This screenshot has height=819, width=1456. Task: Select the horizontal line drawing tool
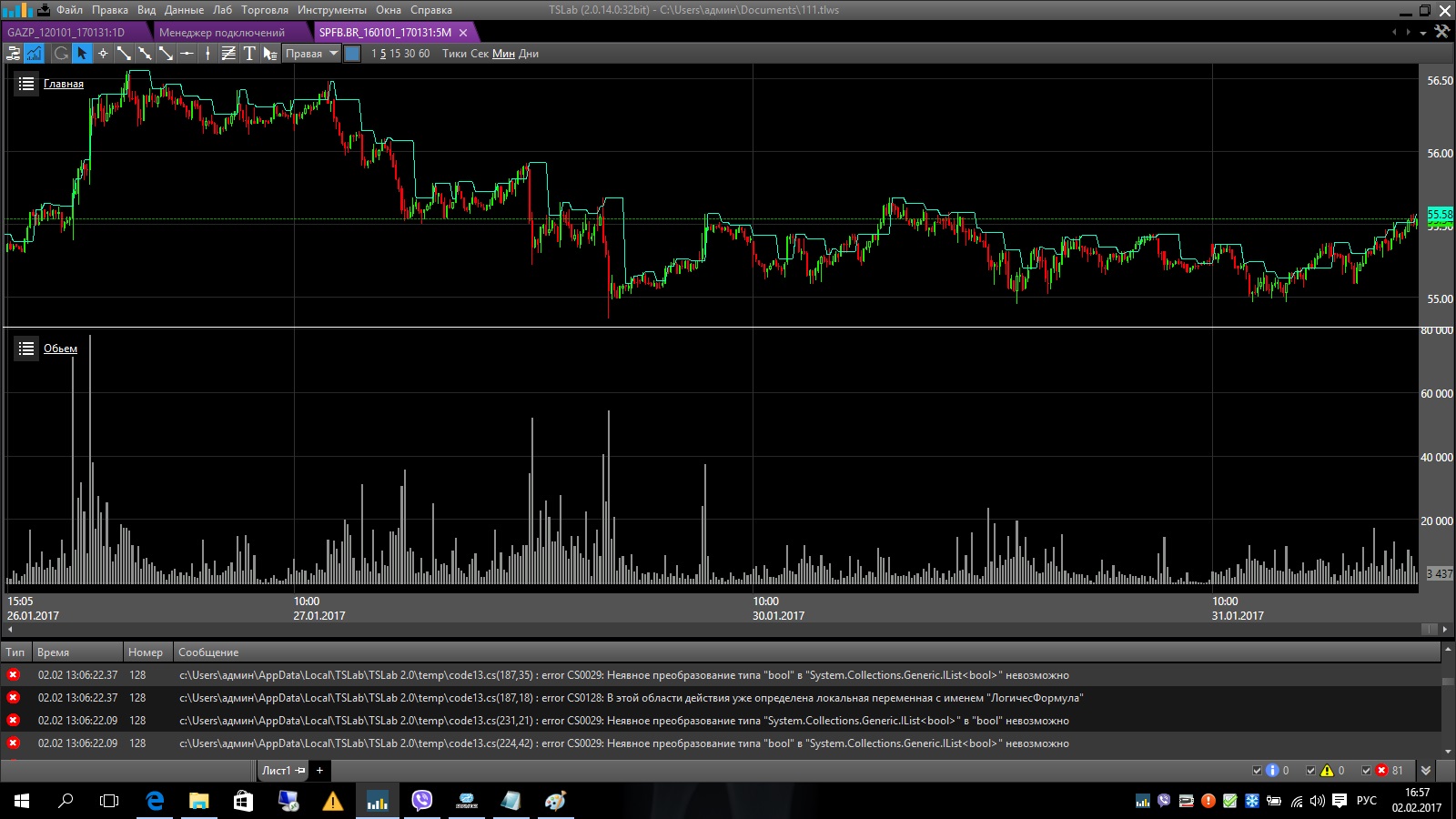tap(187, 54)
